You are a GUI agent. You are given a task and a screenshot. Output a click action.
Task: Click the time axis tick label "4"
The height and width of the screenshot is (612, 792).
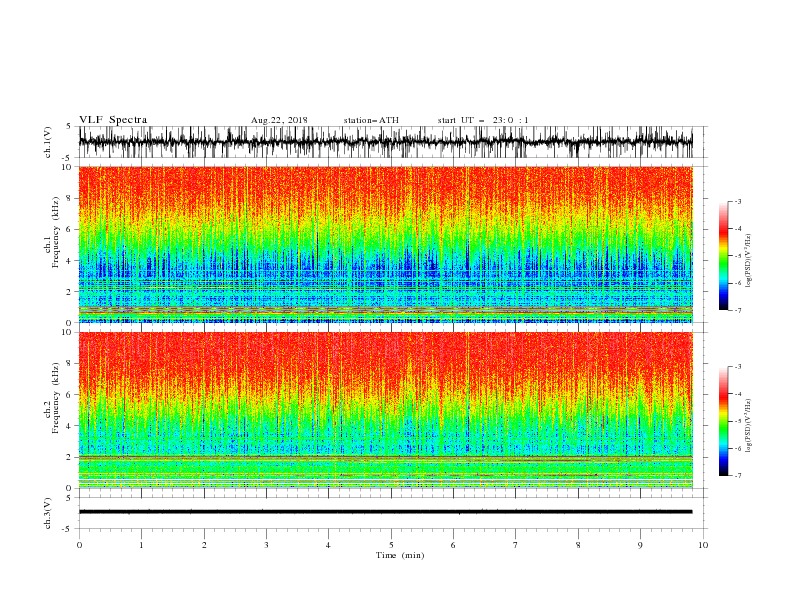pos(328,545)
